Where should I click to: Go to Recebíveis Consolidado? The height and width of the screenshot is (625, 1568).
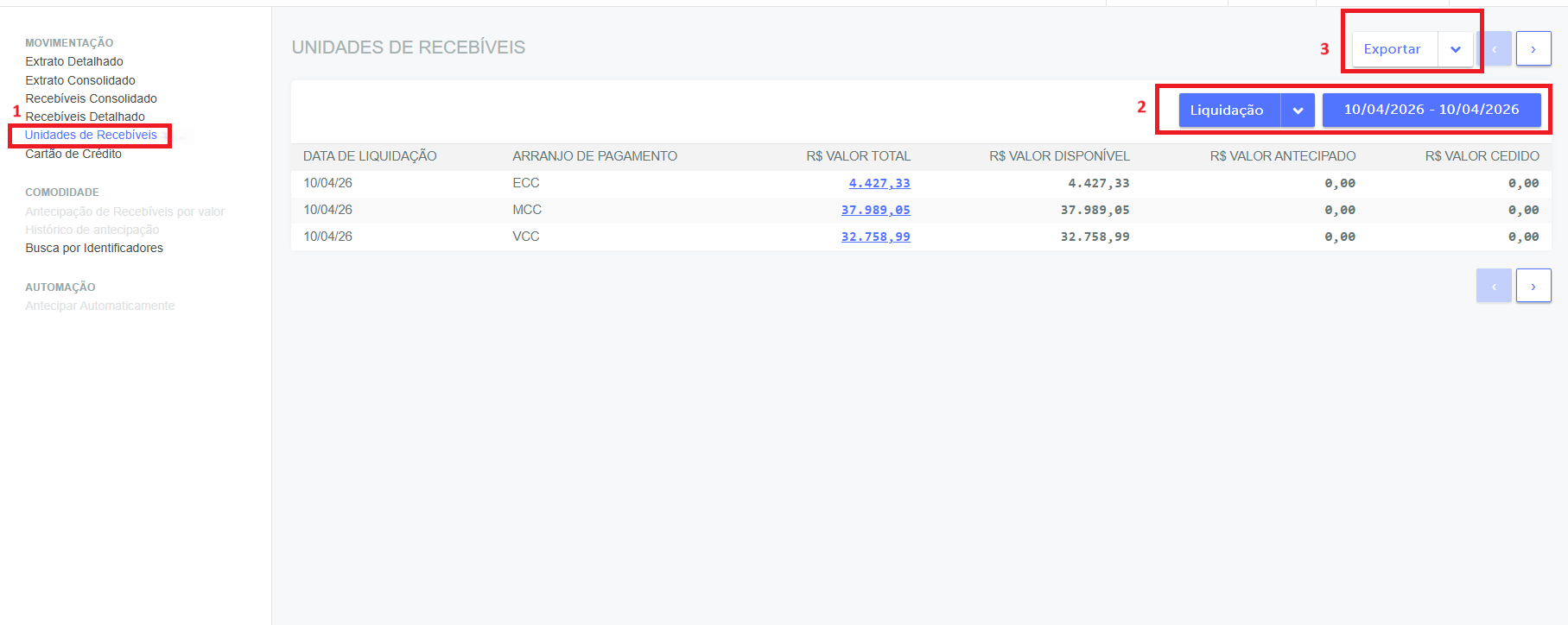91,98
